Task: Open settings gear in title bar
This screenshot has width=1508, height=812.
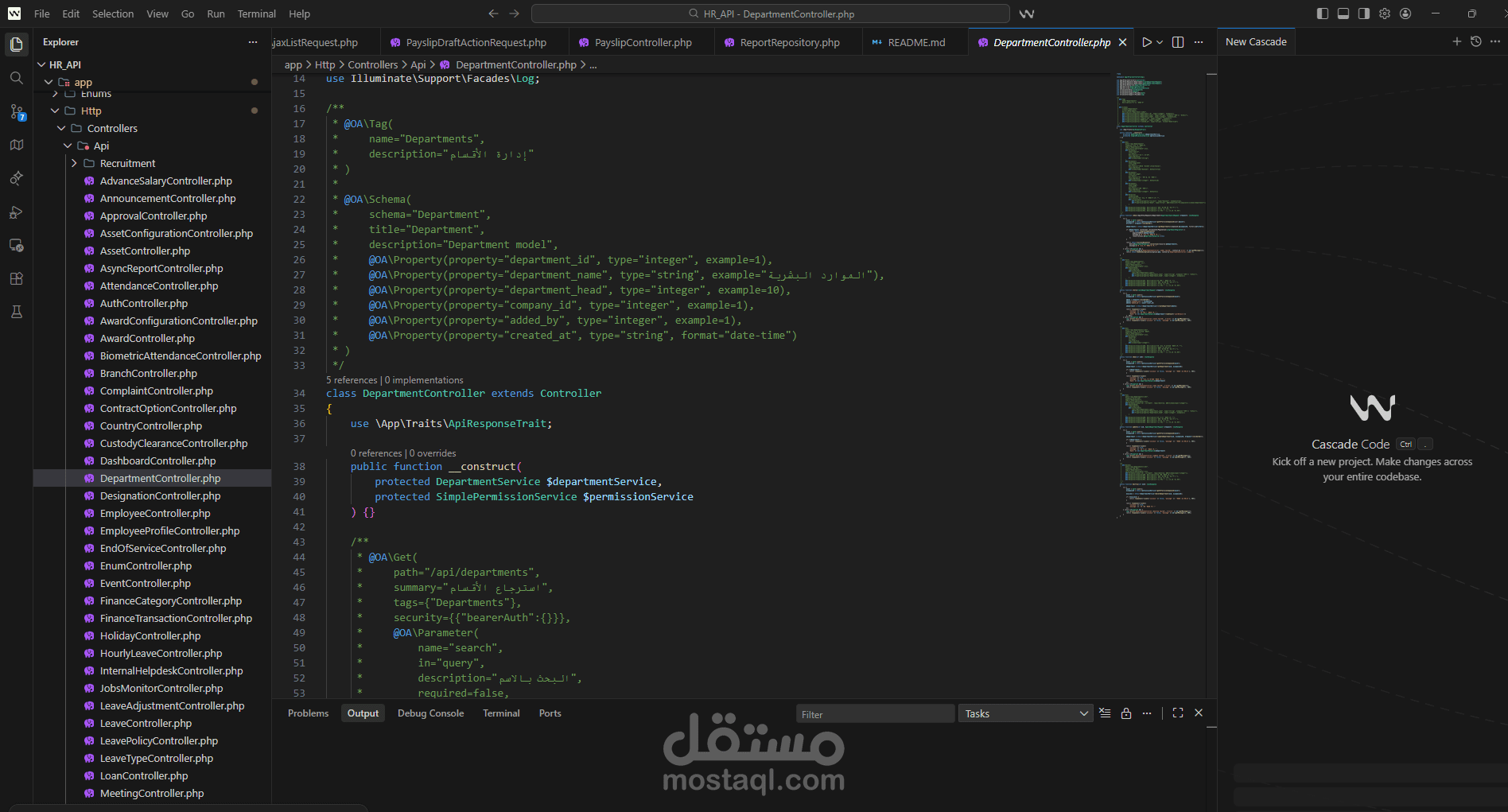Action: coord(1385,14)
